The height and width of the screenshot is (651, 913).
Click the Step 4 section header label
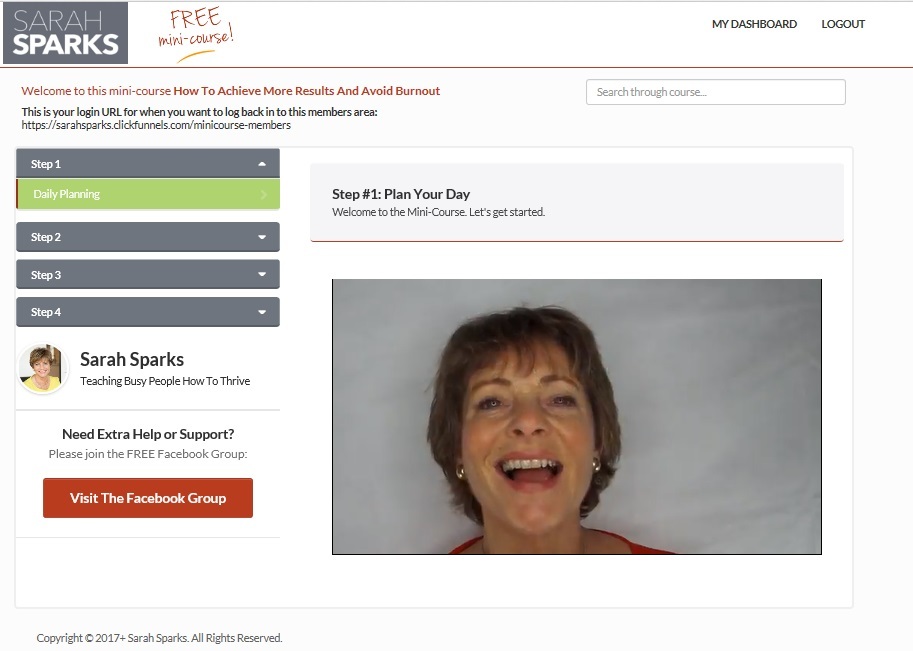pos(45,312)
